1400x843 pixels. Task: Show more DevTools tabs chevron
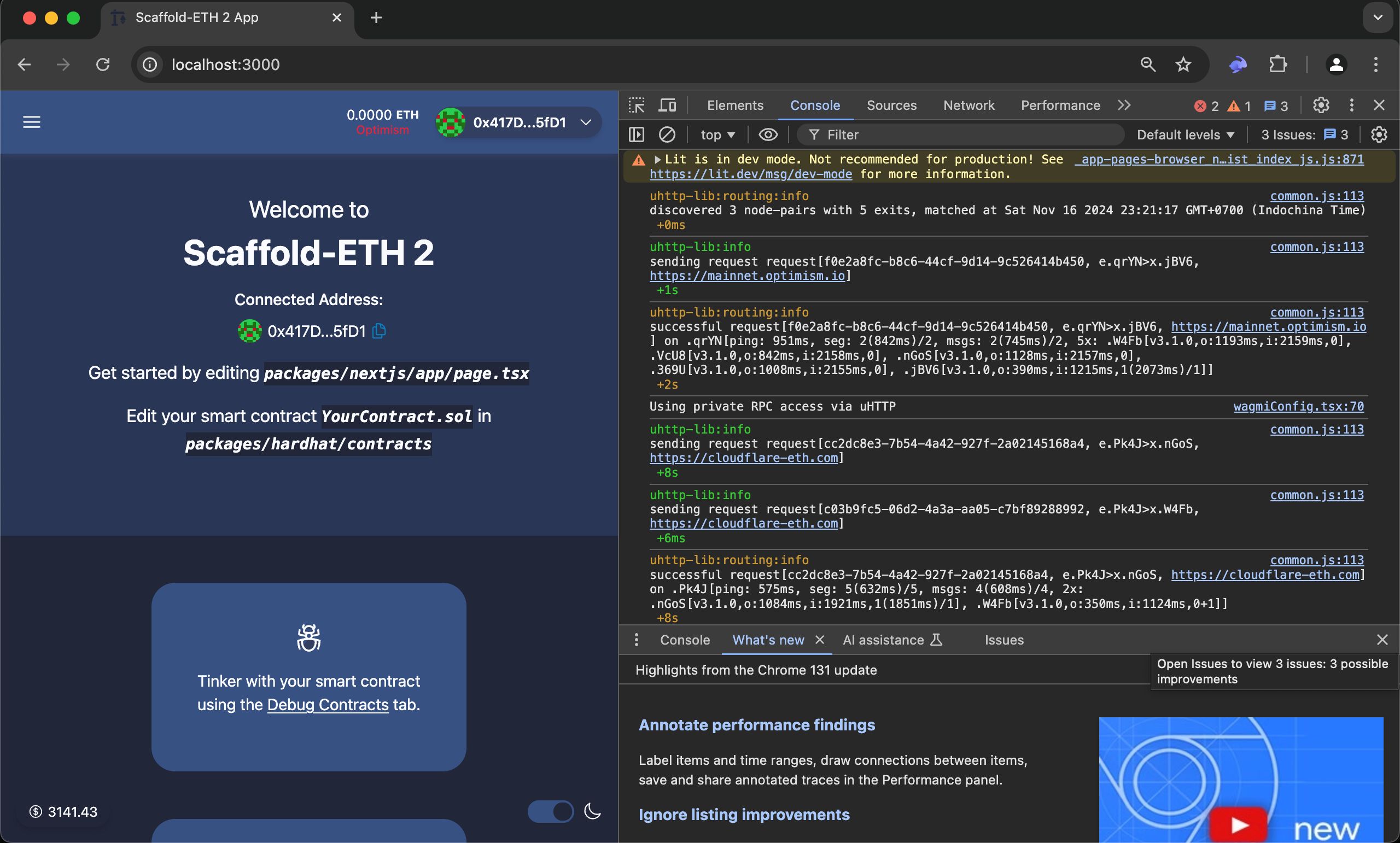1124,105
